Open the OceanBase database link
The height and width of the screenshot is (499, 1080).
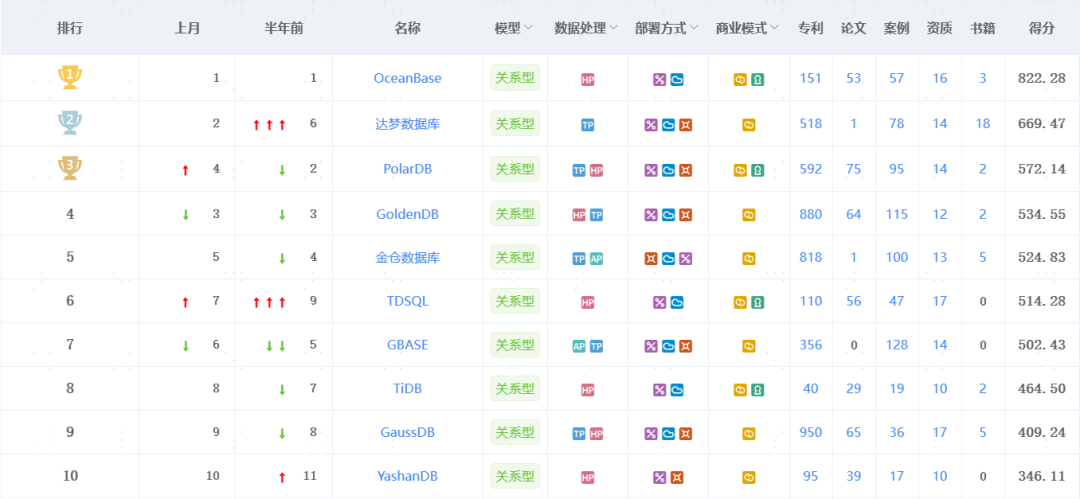coord(408,79)
